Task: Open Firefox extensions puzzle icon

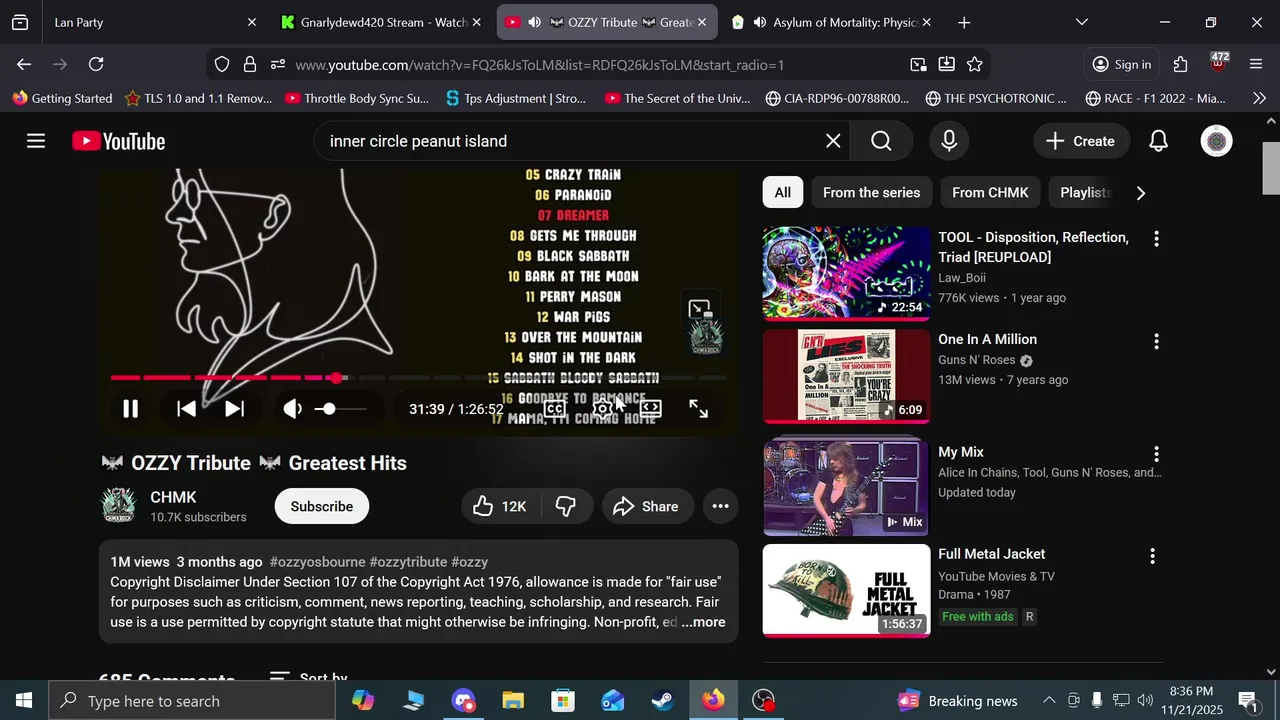Action: [x=1181, y=64]
